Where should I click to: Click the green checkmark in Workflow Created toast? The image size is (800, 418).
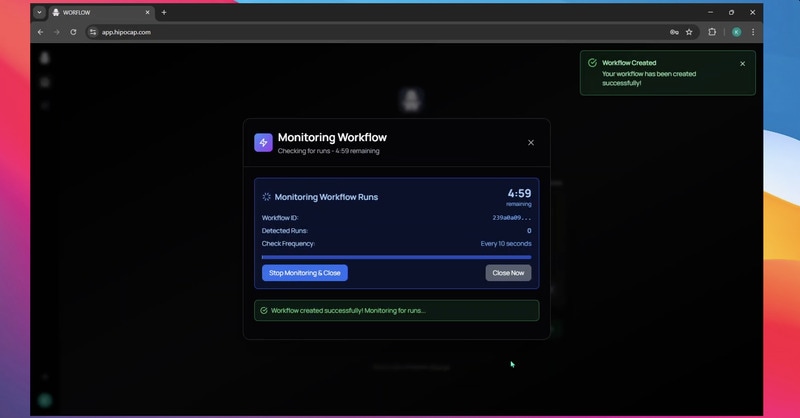point(592,63)
